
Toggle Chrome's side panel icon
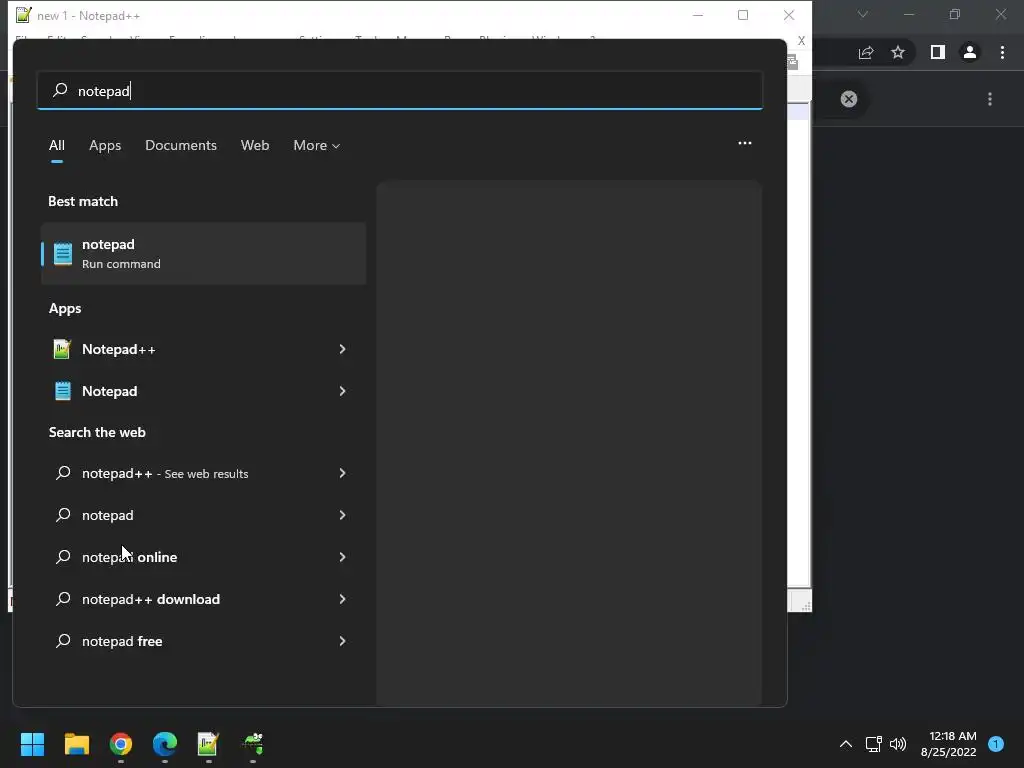[x=938, y=52]
